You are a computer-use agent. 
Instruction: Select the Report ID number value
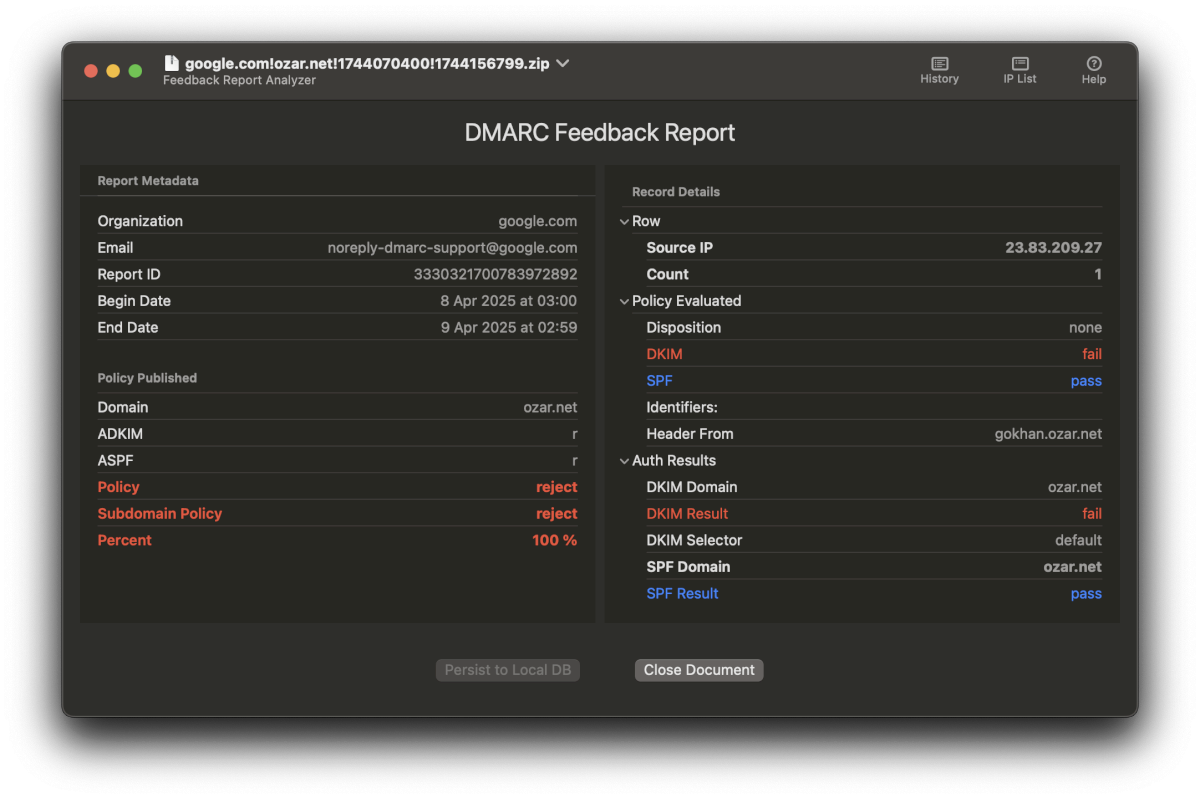(x=495, y=274)
